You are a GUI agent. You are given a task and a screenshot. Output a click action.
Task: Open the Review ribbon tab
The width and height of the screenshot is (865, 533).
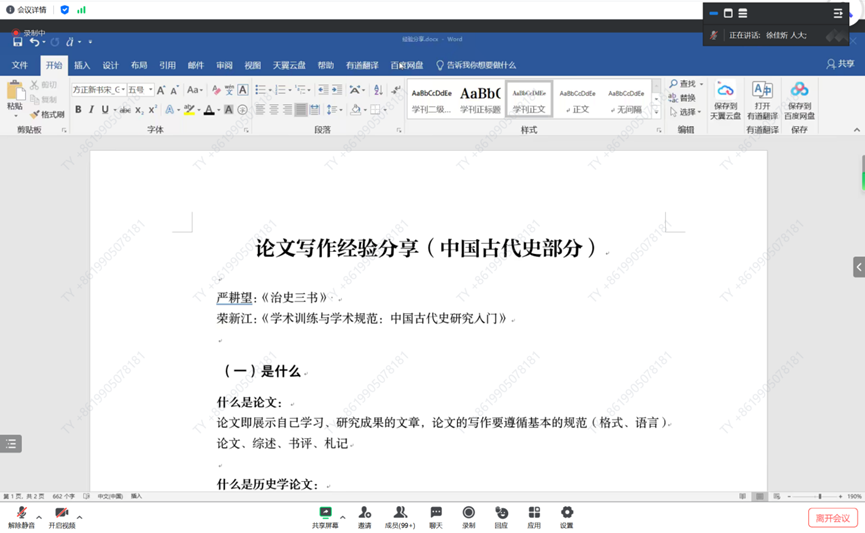[224, 65]
